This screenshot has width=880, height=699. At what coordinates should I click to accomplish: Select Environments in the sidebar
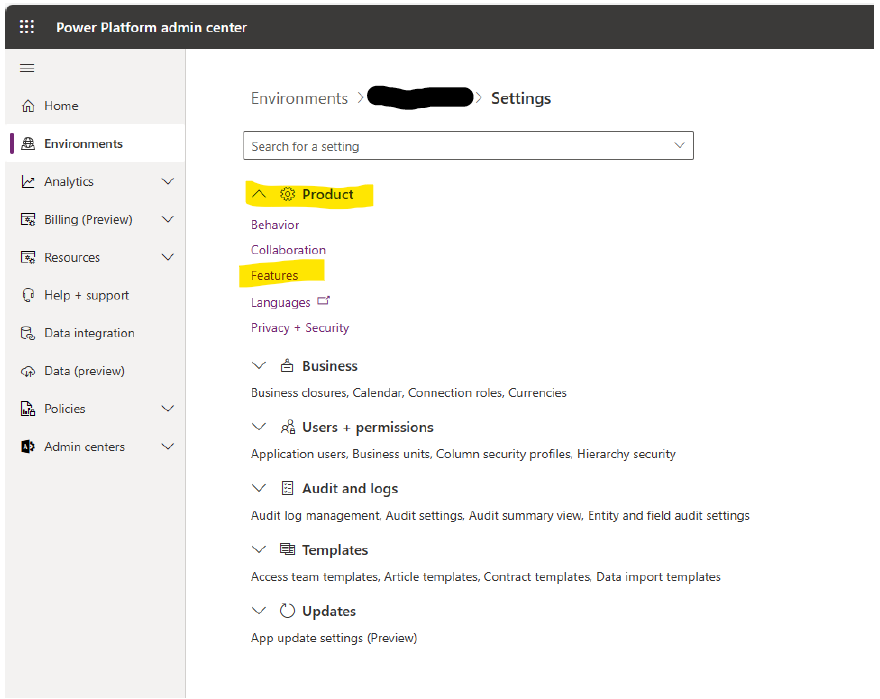[x=95, y=144]
